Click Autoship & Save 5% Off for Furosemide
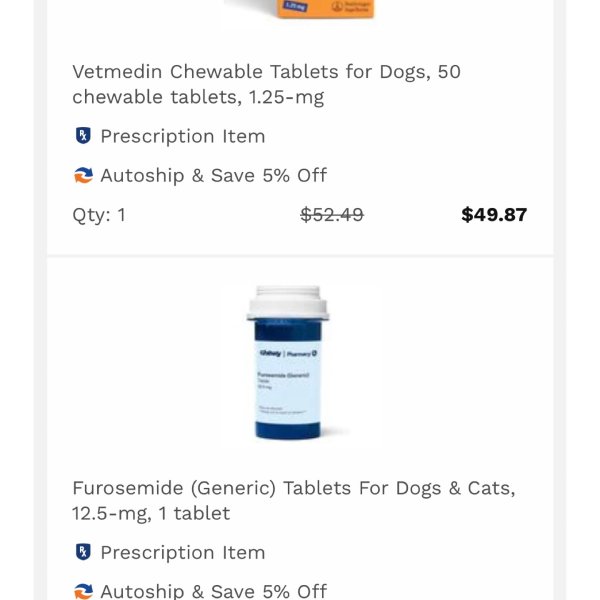This screenshot has height=600, width=600. tap(214, 592)
